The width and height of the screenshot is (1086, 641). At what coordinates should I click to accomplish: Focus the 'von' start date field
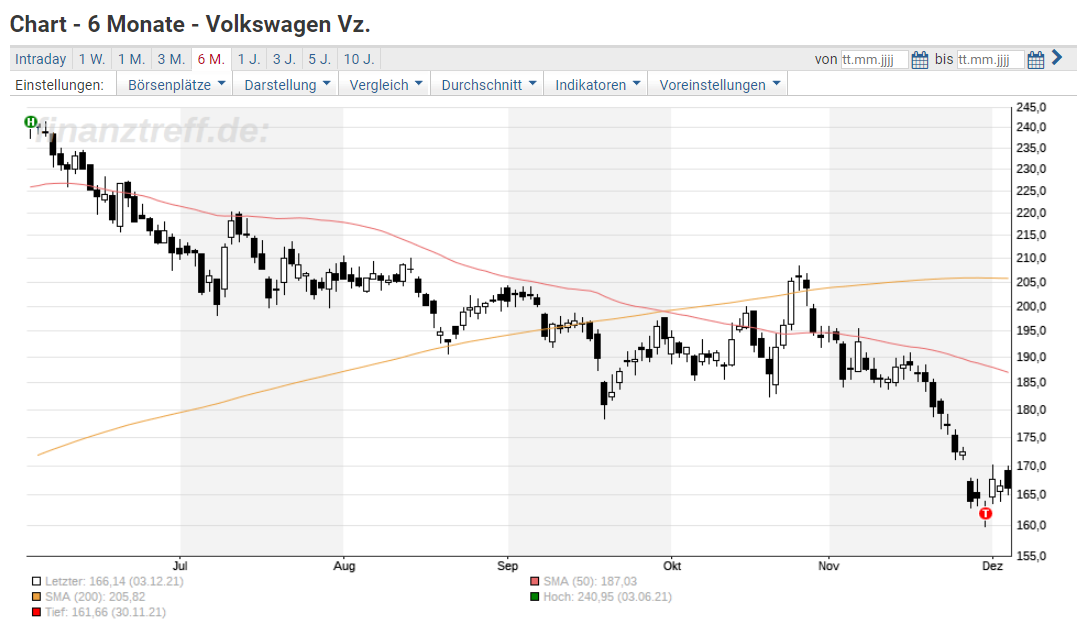(874, 60)
